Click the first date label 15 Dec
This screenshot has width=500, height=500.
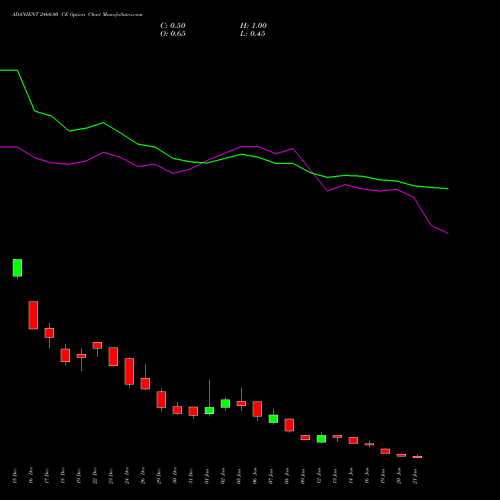pos(14,476)
